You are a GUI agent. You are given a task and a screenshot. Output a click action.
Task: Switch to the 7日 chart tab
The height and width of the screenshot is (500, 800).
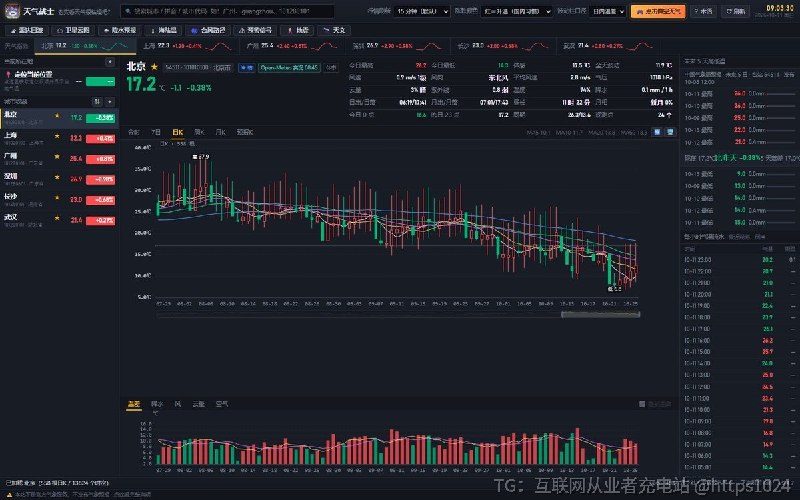(156, 132)
